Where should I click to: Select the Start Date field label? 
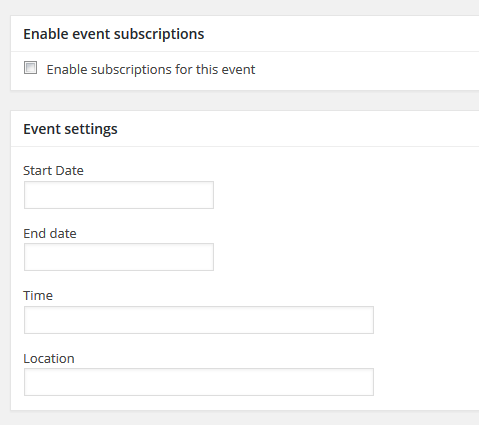(53, 170)
